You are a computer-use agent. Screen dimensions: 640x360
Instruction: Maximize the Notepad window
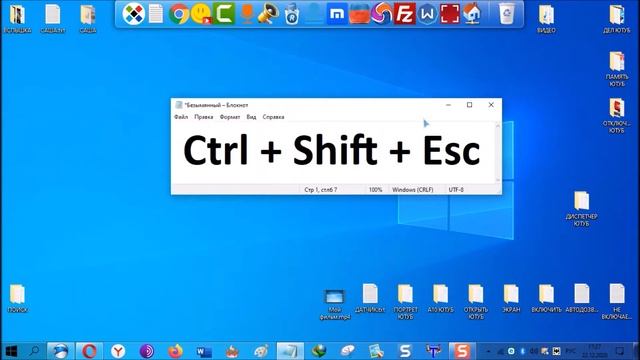tap(469, 105)
